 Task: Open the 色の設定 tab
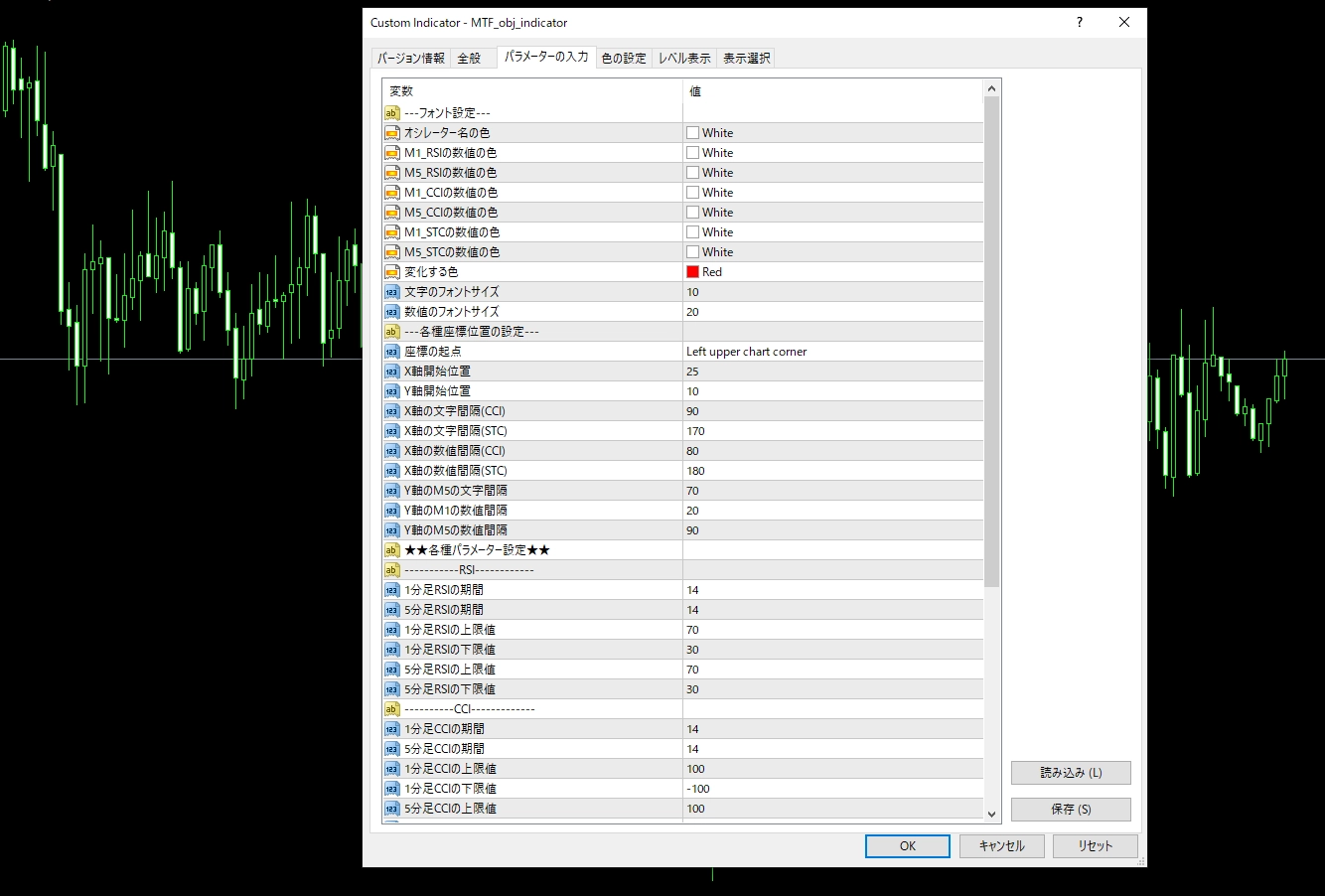click(x=624, y=59)
